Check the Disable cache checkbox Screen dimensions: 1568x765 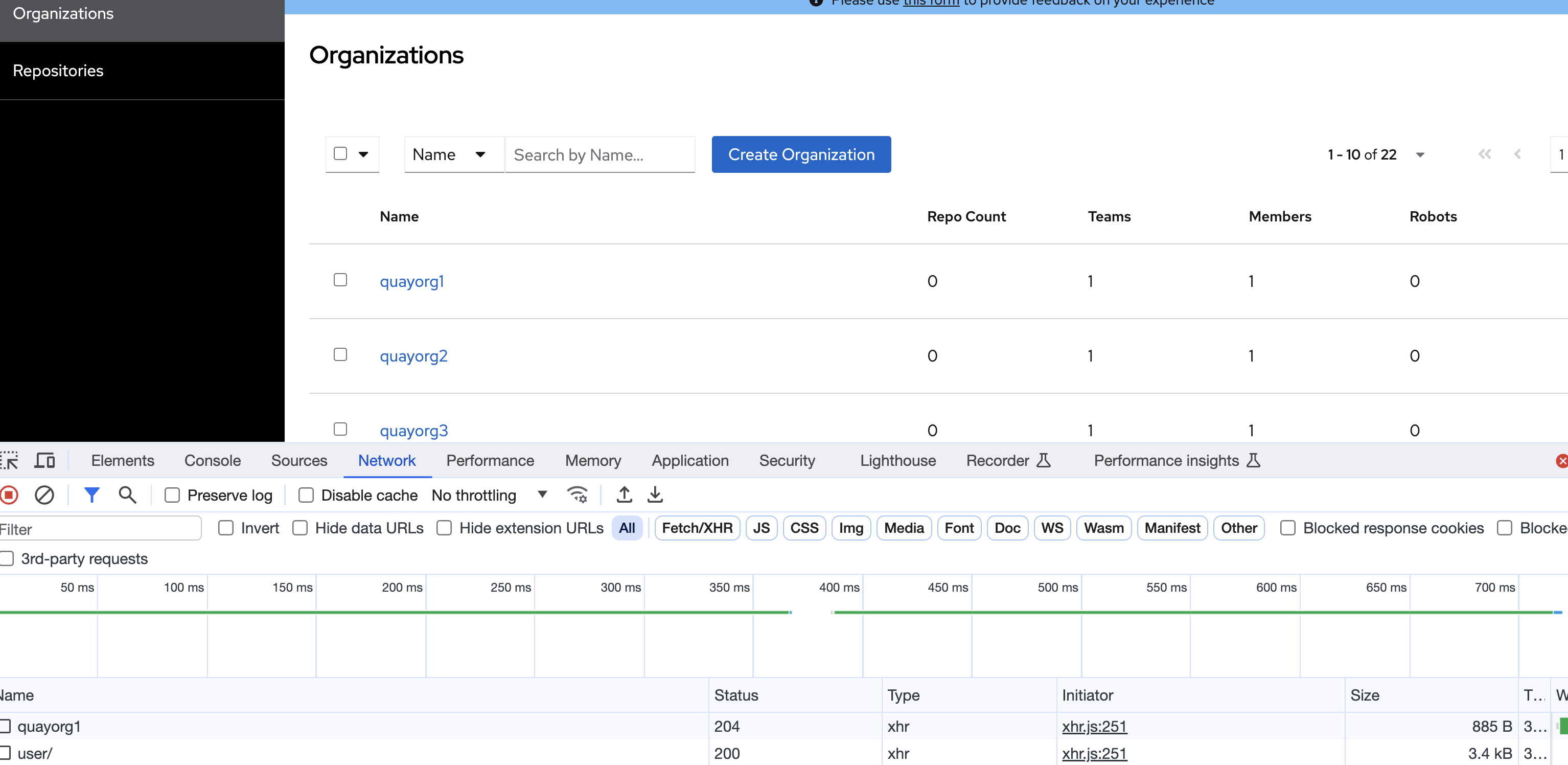pyautogui.click(x=306, y=496)
